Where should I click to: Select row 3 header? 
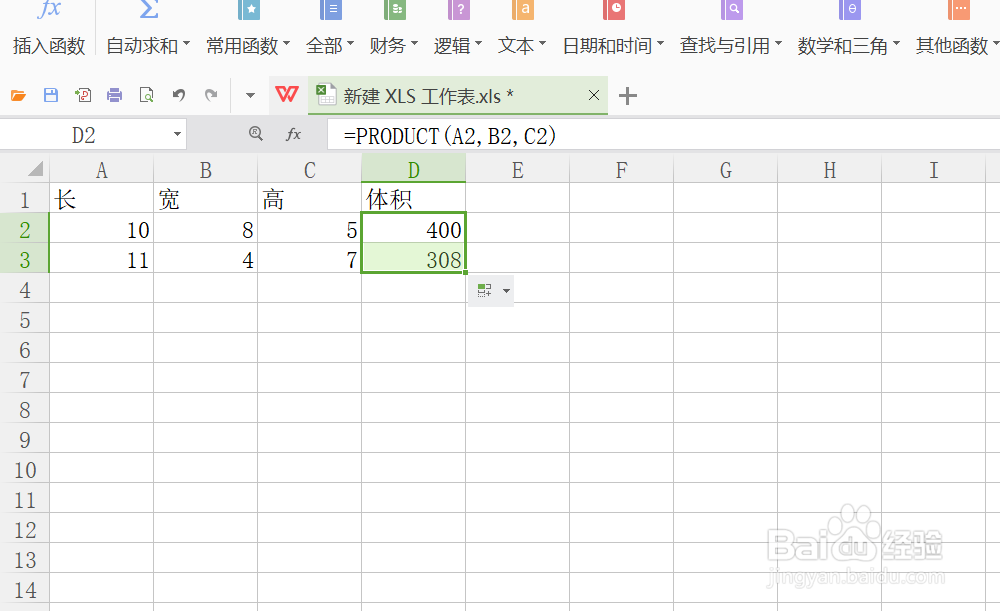tap(24, 260)
